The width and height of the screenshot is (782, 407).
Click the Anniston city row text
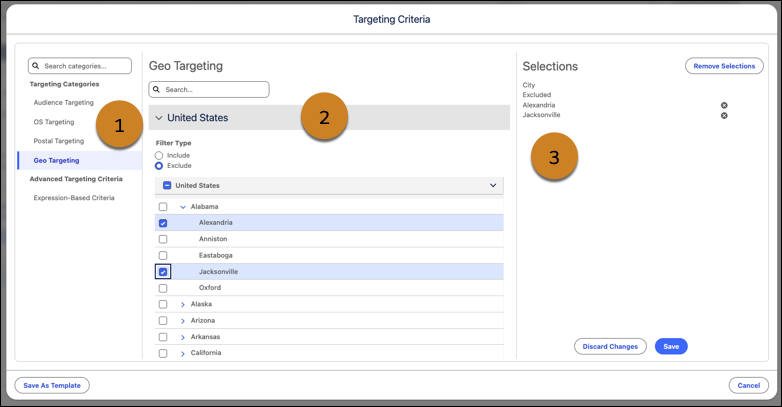click(213, 239)
